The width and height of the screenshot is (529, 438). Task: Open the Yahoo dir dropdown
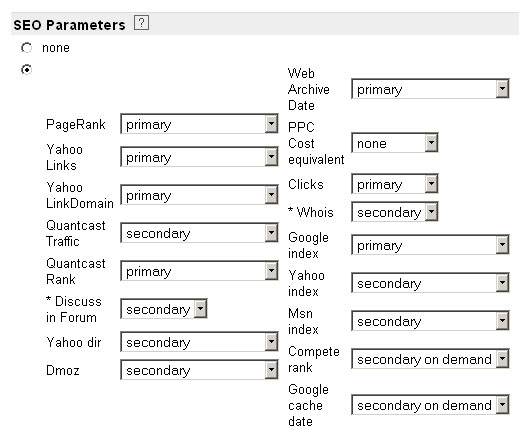point(199,342)
